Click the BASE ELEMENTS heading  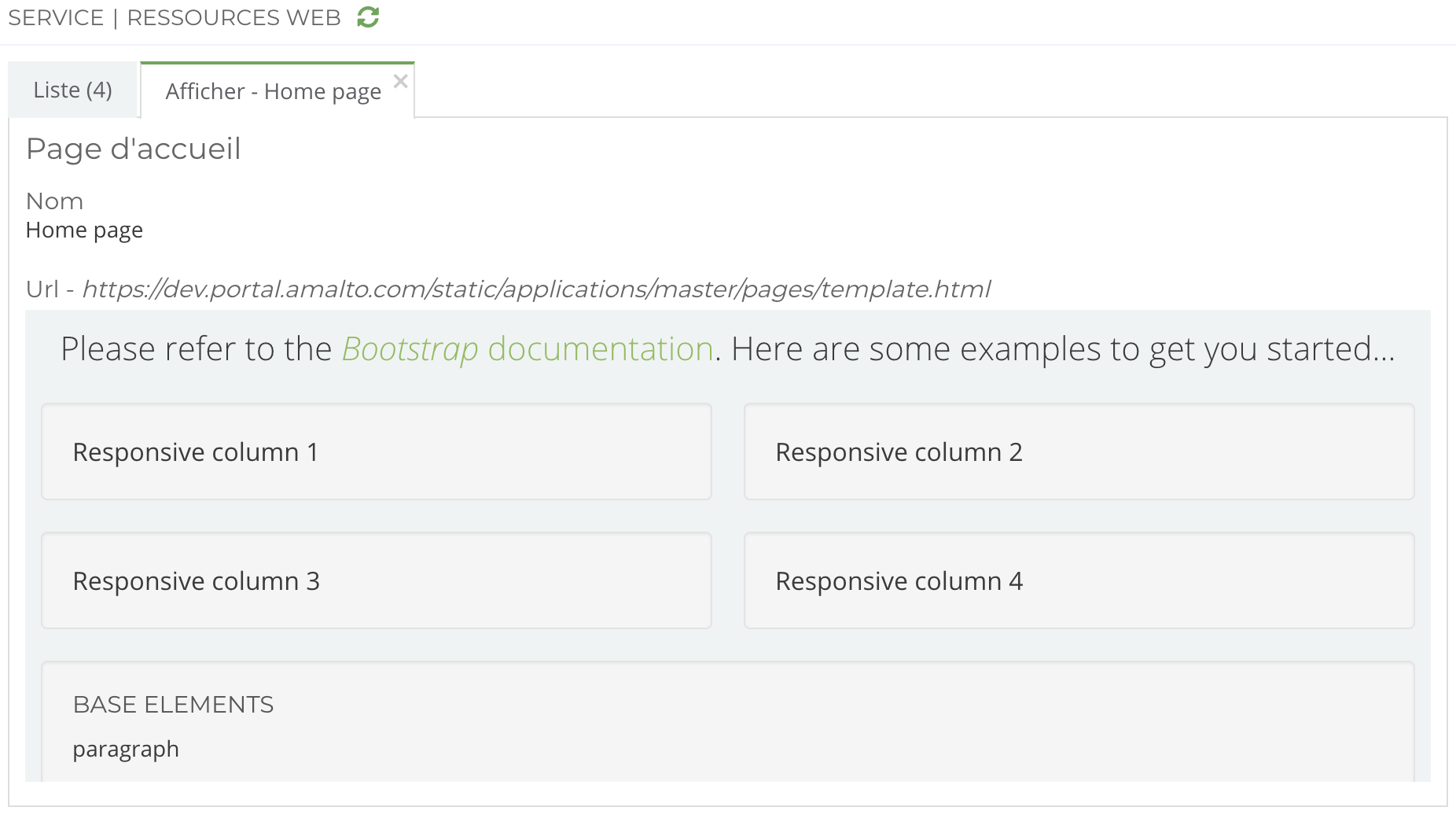pyautogui.click(x=173, y=705)
